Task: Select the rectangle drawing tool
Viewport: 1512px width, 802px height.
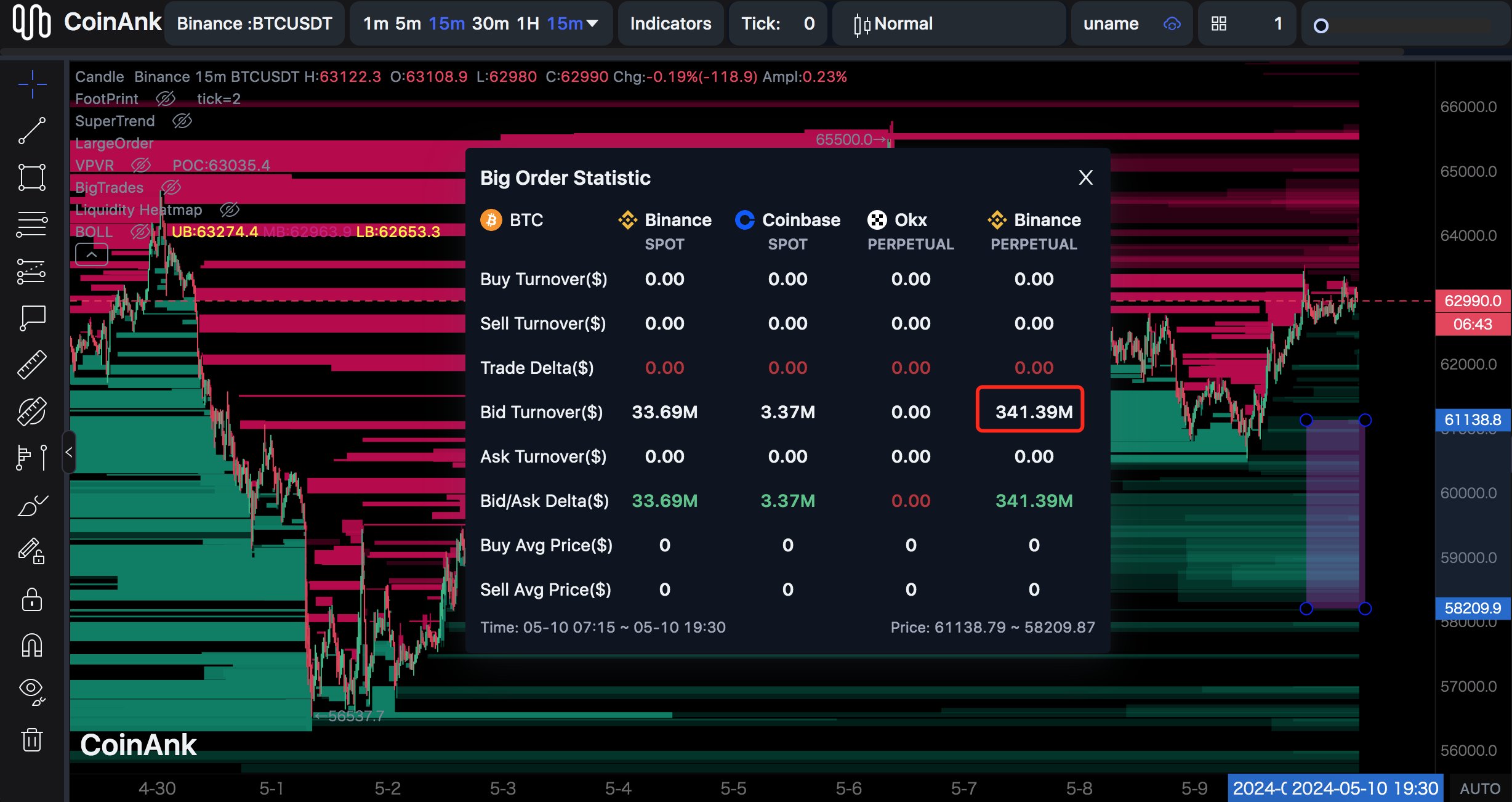Action: (31, 177)
